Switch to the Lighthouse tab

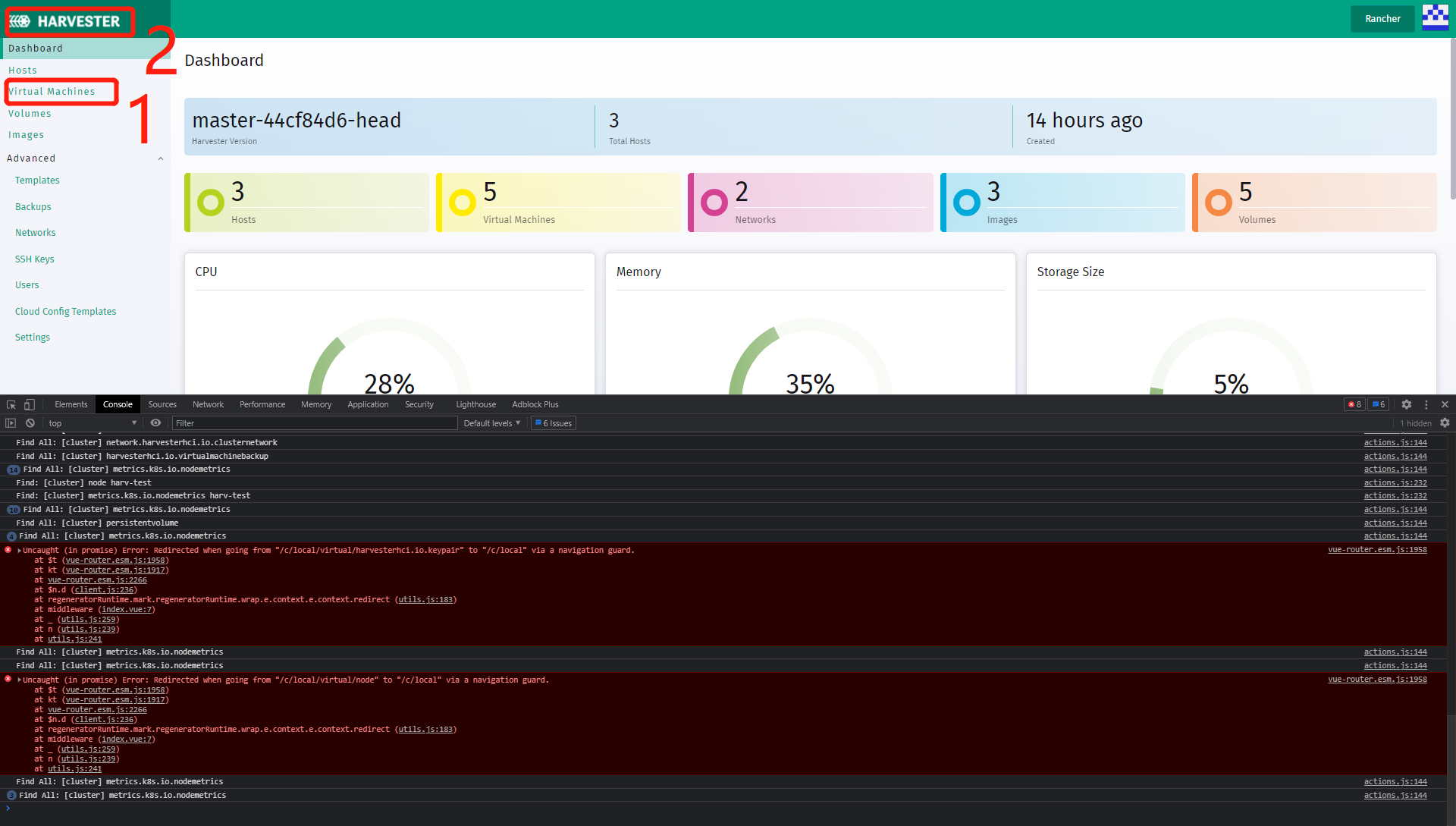[475, 404]
